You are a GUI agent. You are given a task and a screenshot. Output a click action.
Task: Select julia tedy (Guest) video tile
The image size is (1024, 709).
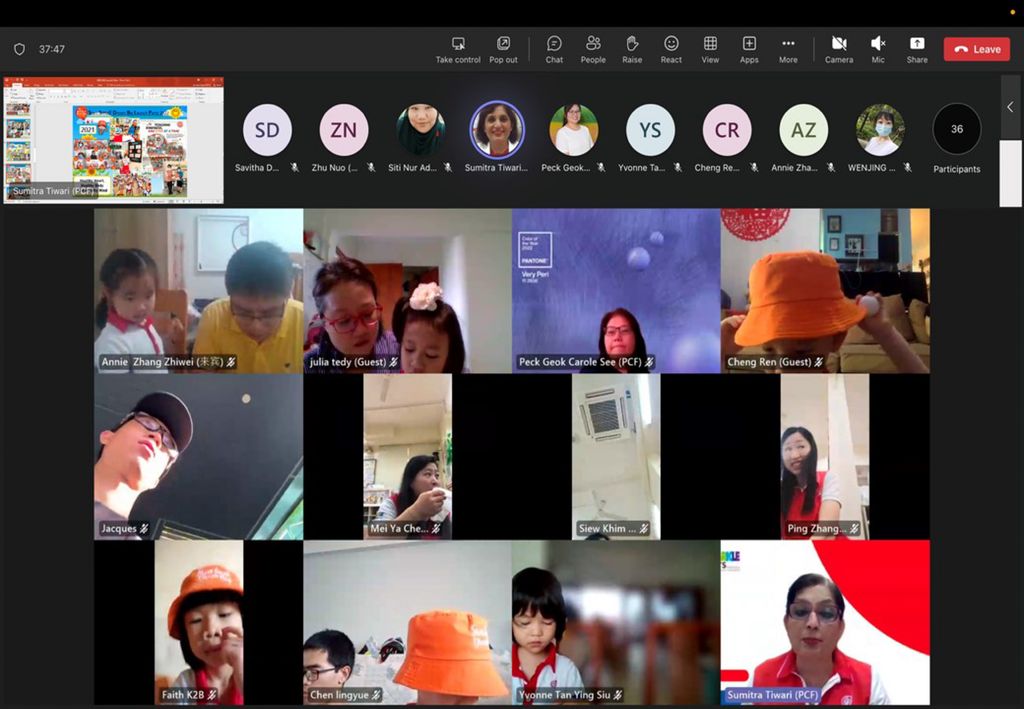pos(408,291)
